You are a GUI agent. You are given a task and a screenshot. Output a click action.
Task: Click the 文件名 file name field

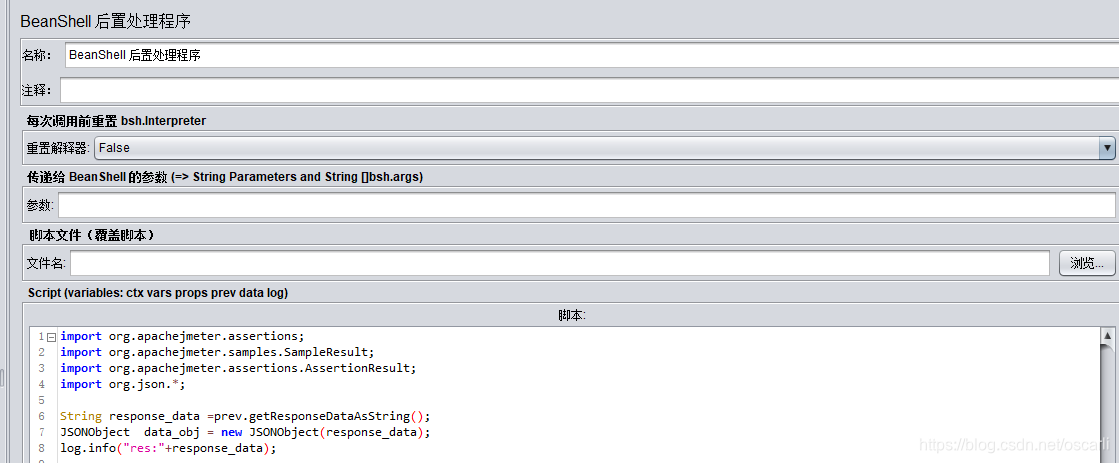click(560, 263)
